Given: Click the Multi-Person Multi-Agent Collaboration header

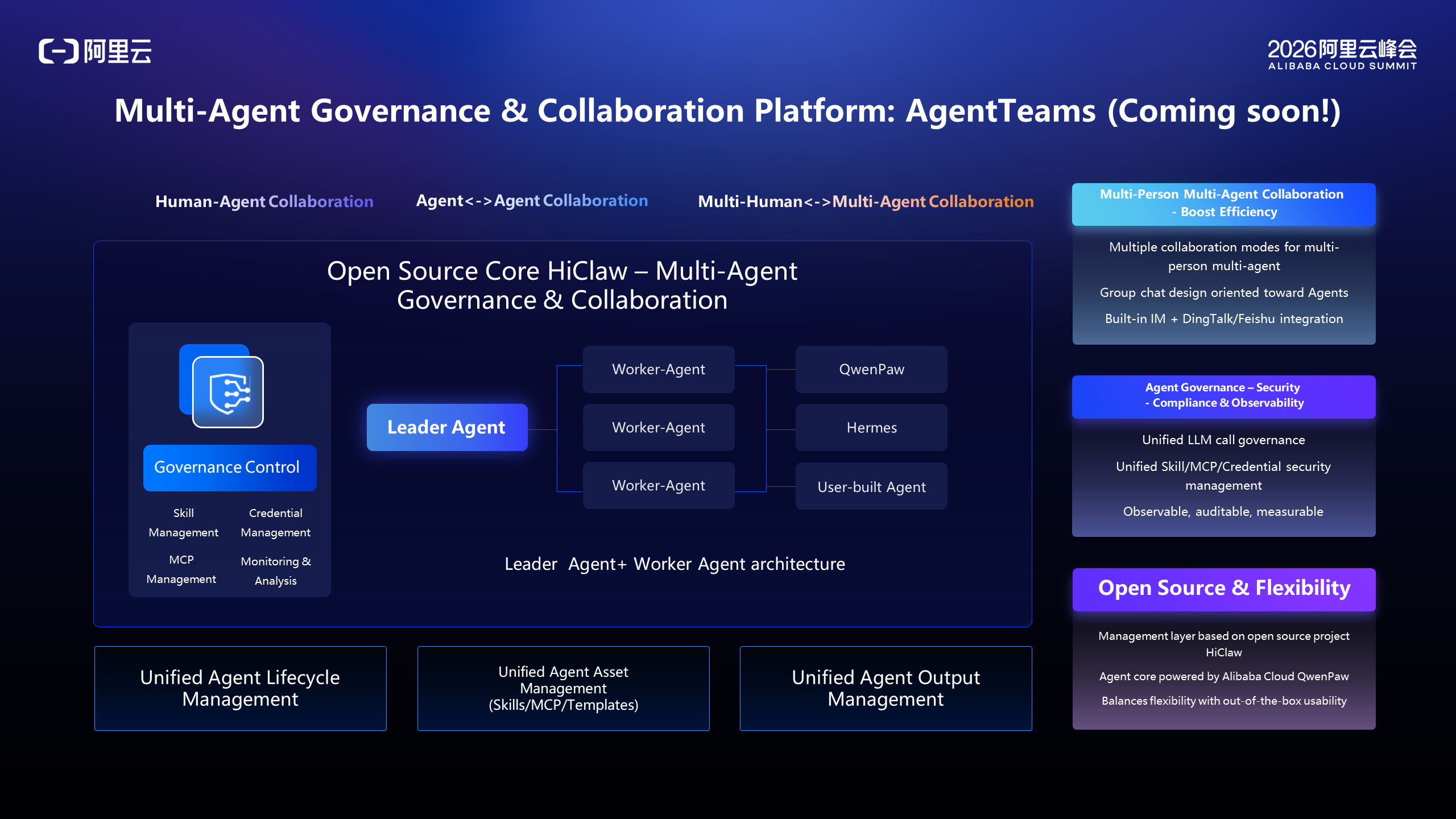Looking at the screenshot, I should tap(1224, 204).
